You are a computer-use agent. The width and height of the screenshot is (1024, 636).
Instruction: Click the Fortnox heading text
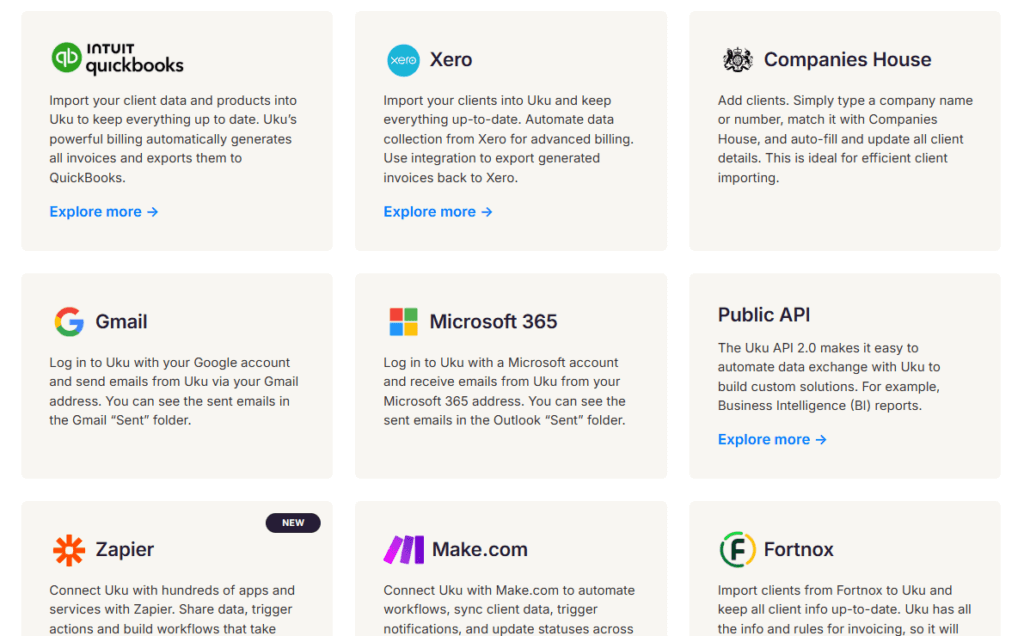coord(799,550)
